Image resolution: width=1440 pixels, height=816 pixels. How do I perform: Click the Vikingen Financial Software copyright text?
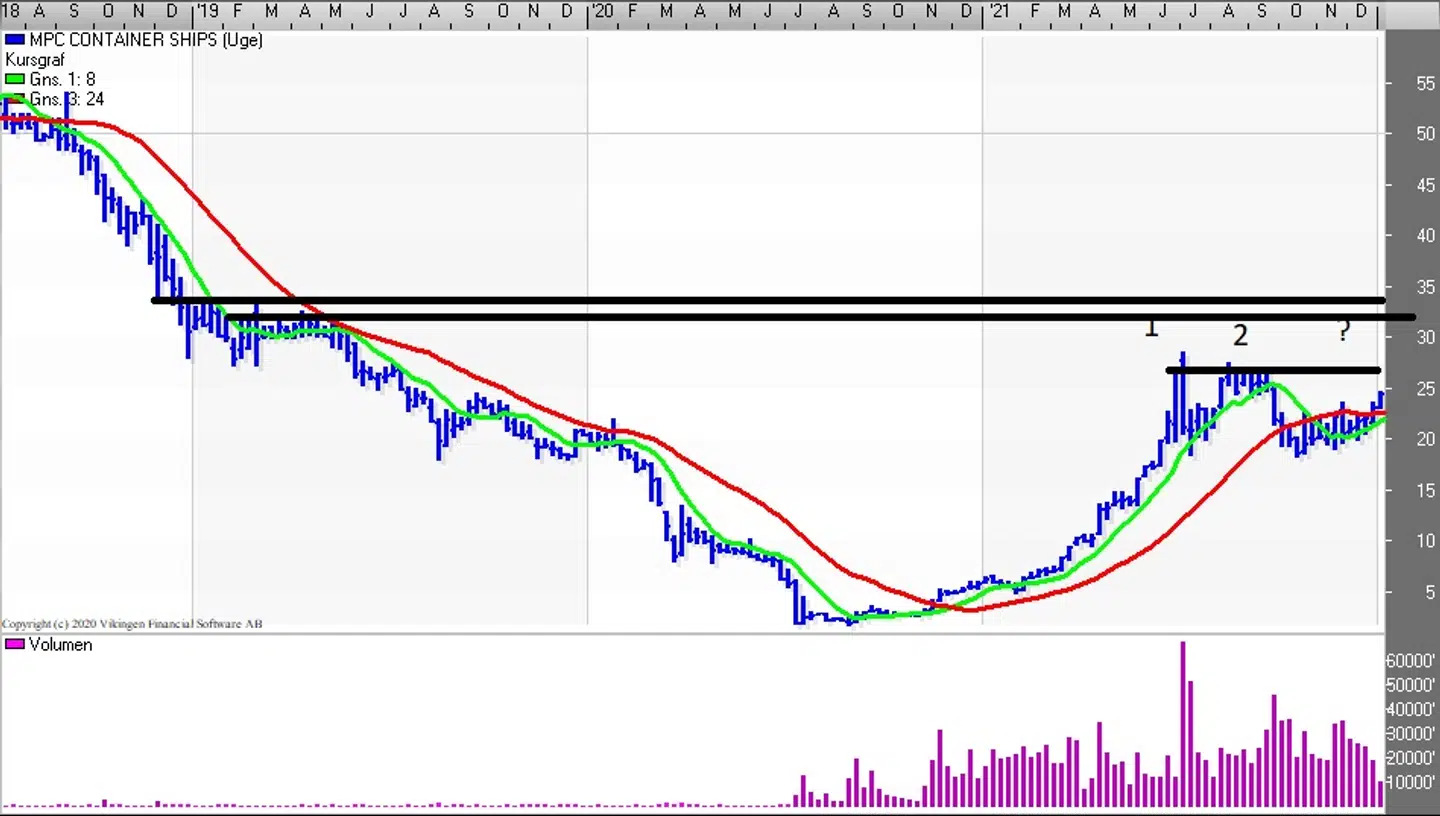[x=132, y=624]
